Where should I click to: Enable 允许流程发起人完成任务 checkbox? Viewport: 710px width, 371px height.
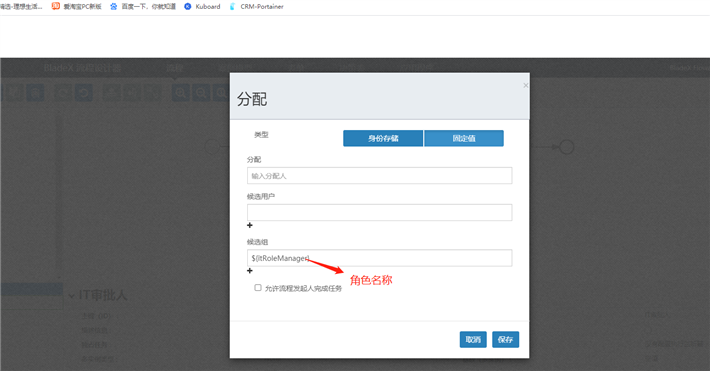258,288
